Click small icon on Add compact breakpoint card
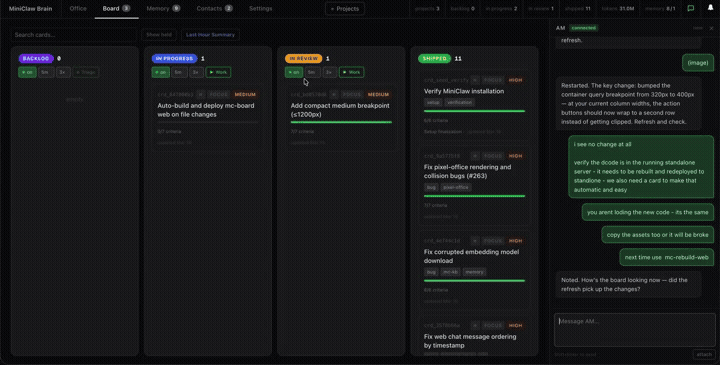Viewport: 720px width, 365px height. point(334,95)
